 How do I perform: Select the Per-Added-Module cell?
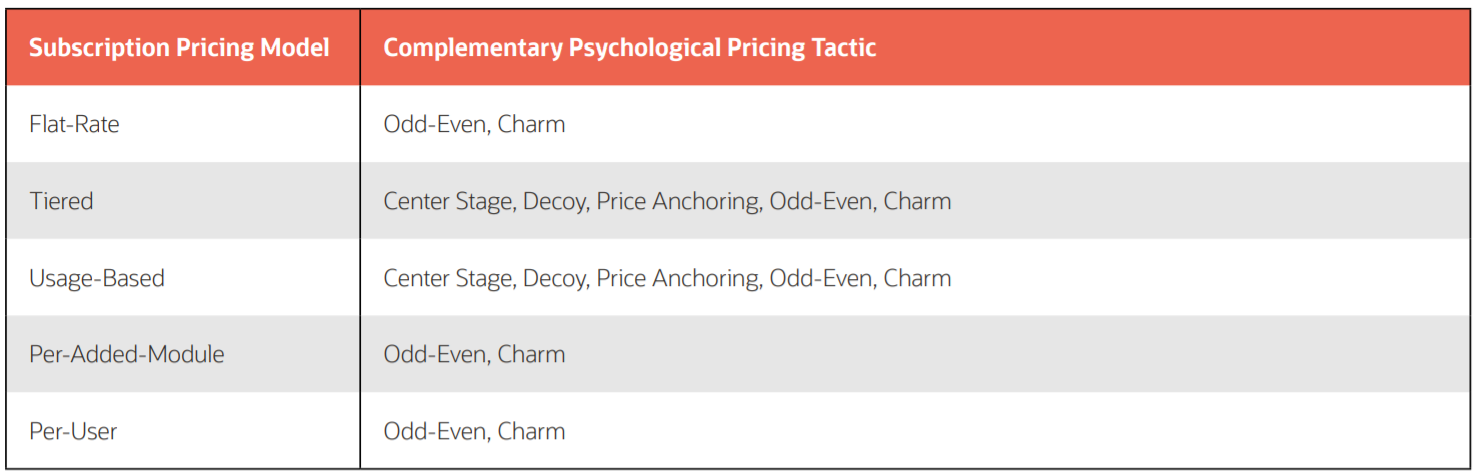(x=127, y=354)
